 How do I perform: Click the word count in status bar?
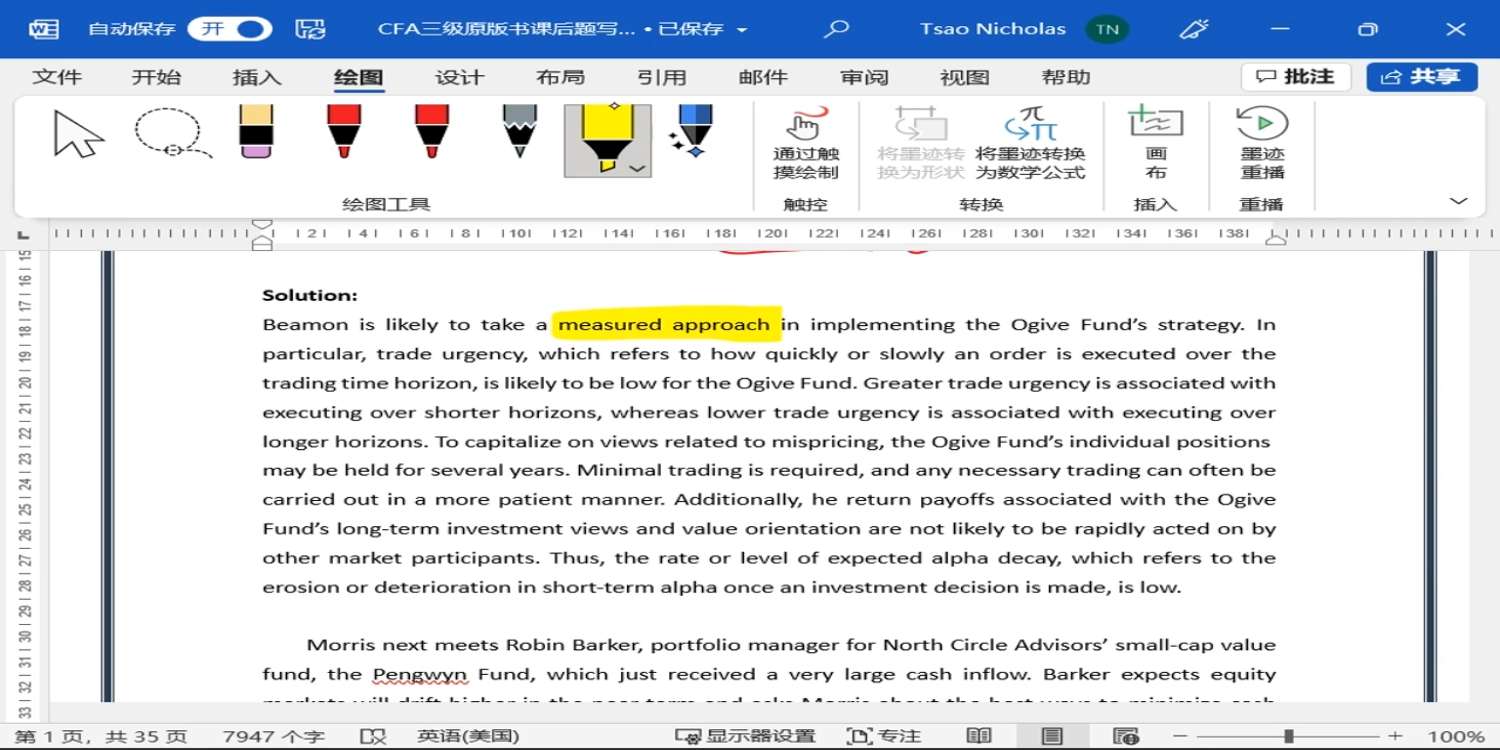(273, 736)
